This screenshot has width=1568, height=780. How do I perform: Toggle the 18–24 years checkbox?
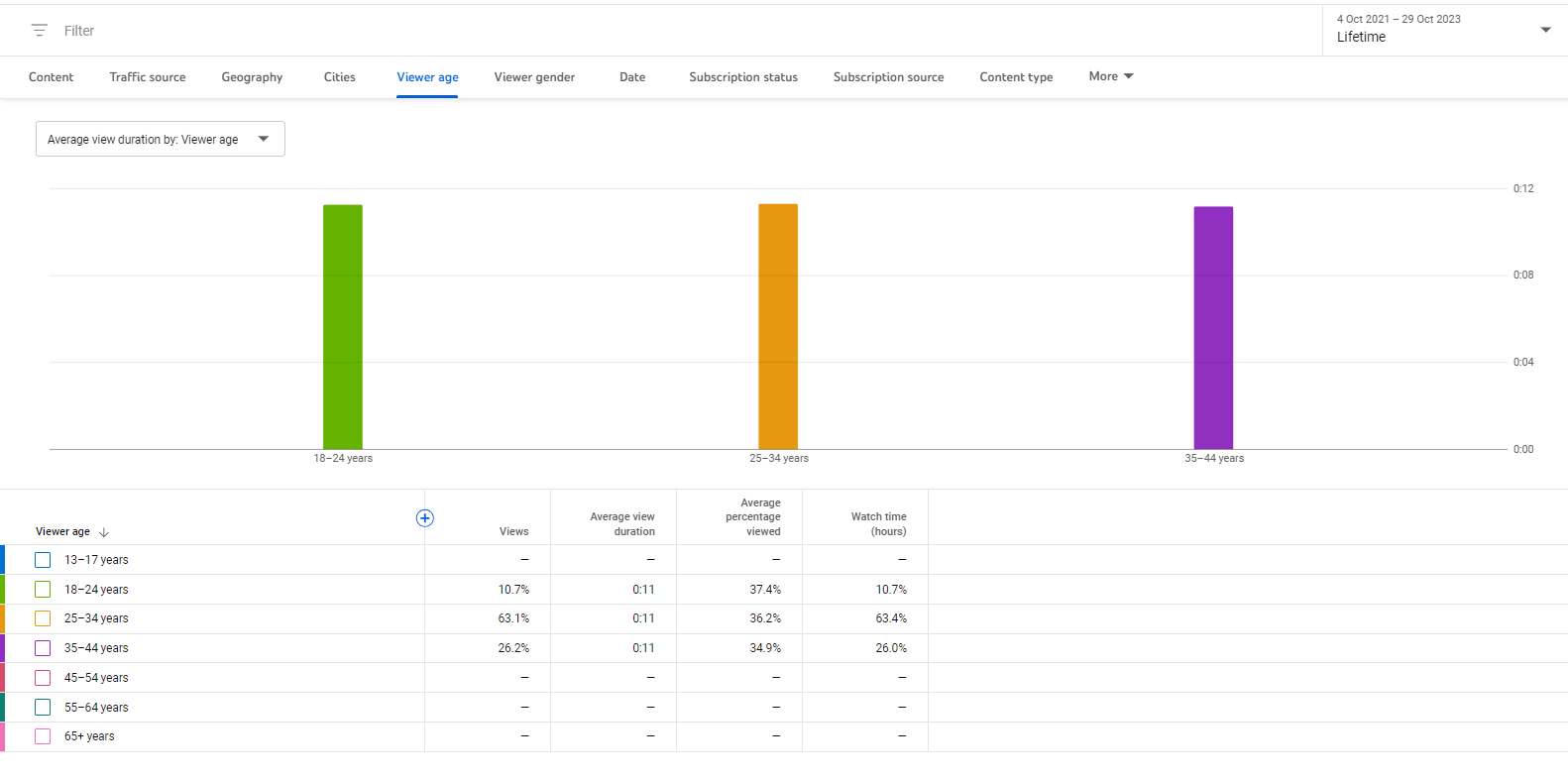pos(43,590)
